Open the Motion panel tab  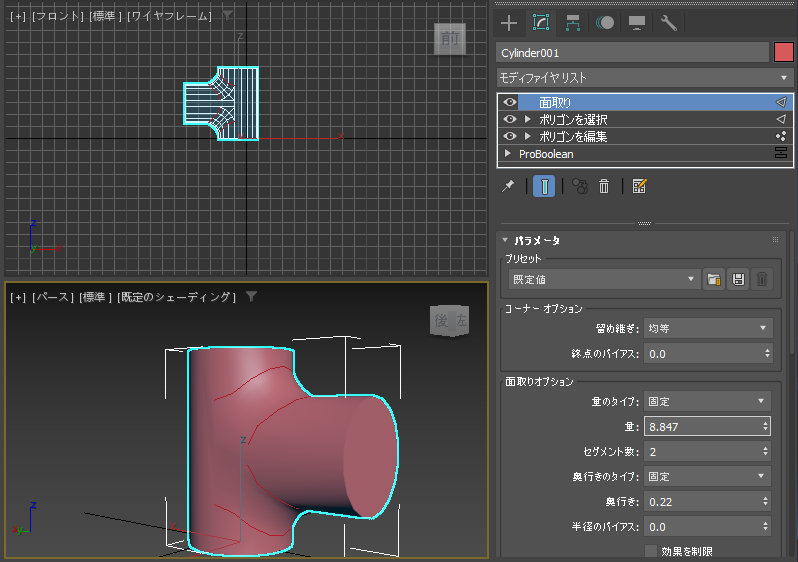point(605,23)
